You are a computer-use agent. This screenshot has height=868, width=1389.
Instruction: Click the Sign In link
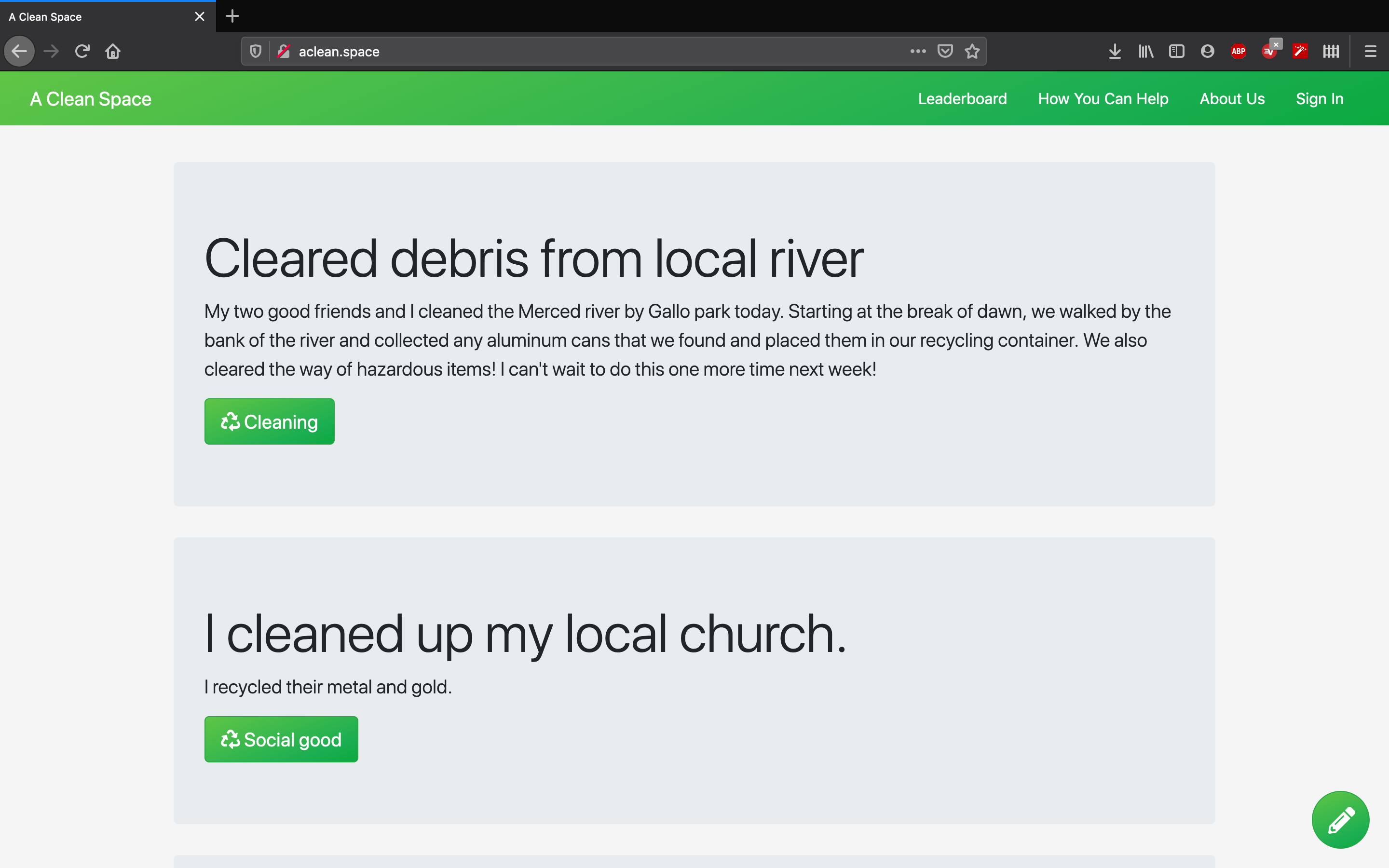point(1319,99)
